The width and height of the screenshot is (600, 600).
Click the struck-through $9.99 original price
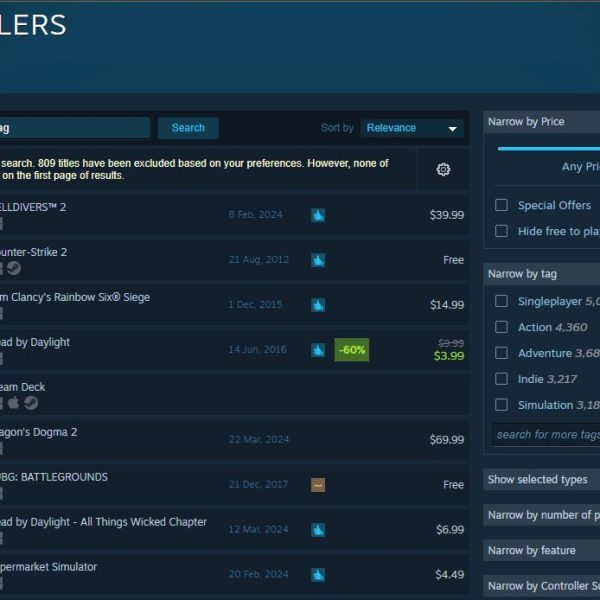pos(451,343)
